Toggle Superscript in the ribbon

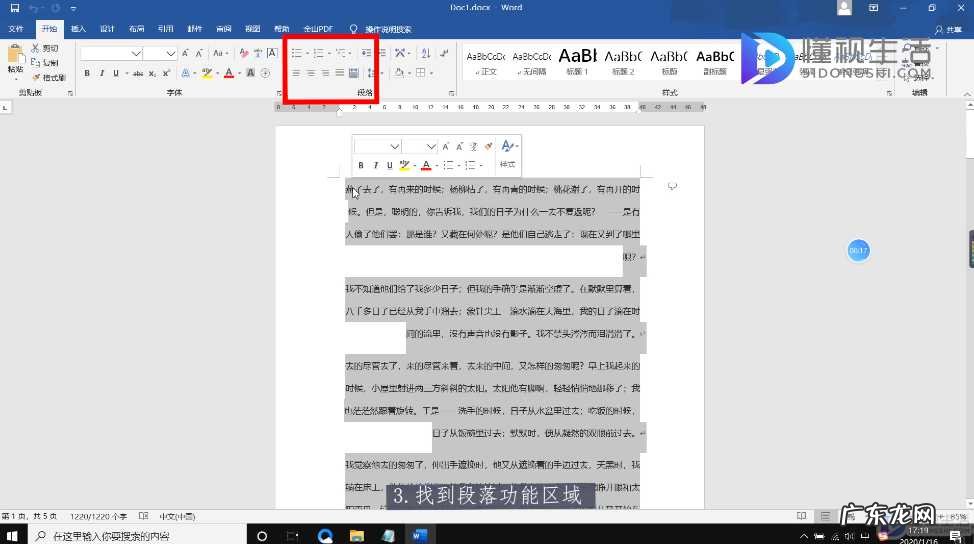click(x=166, y=73)
